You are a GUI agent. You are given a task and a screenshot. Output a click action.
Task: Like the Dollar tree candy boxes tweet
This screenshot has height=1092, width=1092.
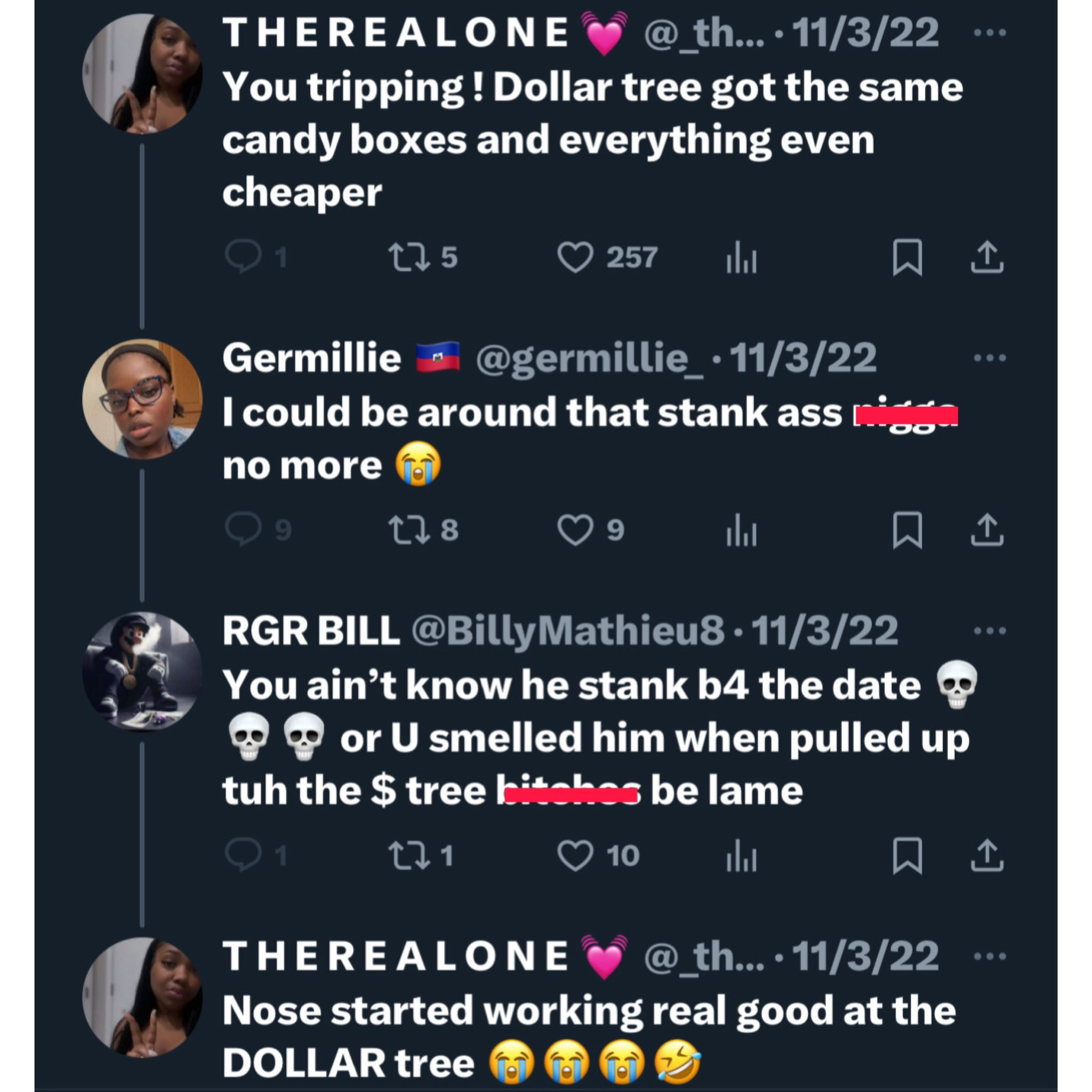pyautogui.click(x=575, y=258)
